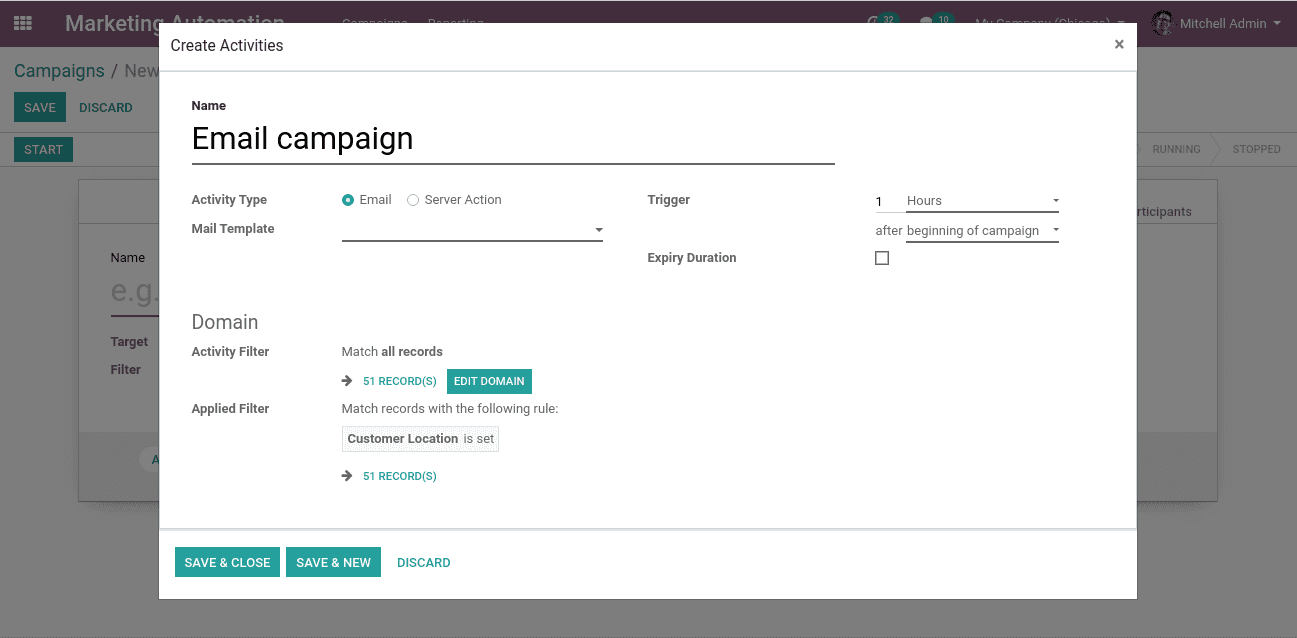Click the Start campaign button

(x=43, y=150)
